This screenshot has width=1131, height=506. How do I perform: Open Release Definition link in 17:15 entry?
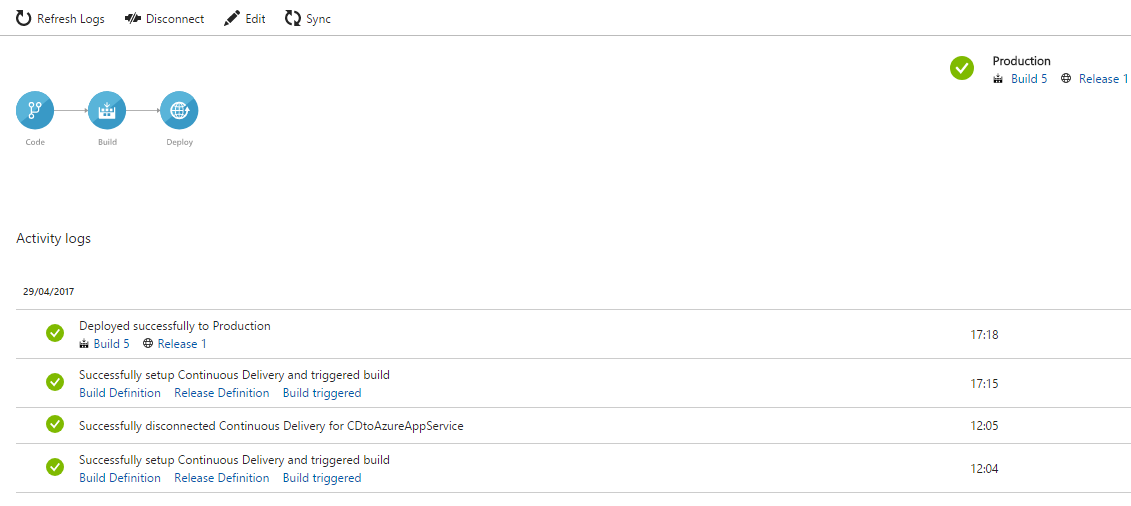[221, 393]
